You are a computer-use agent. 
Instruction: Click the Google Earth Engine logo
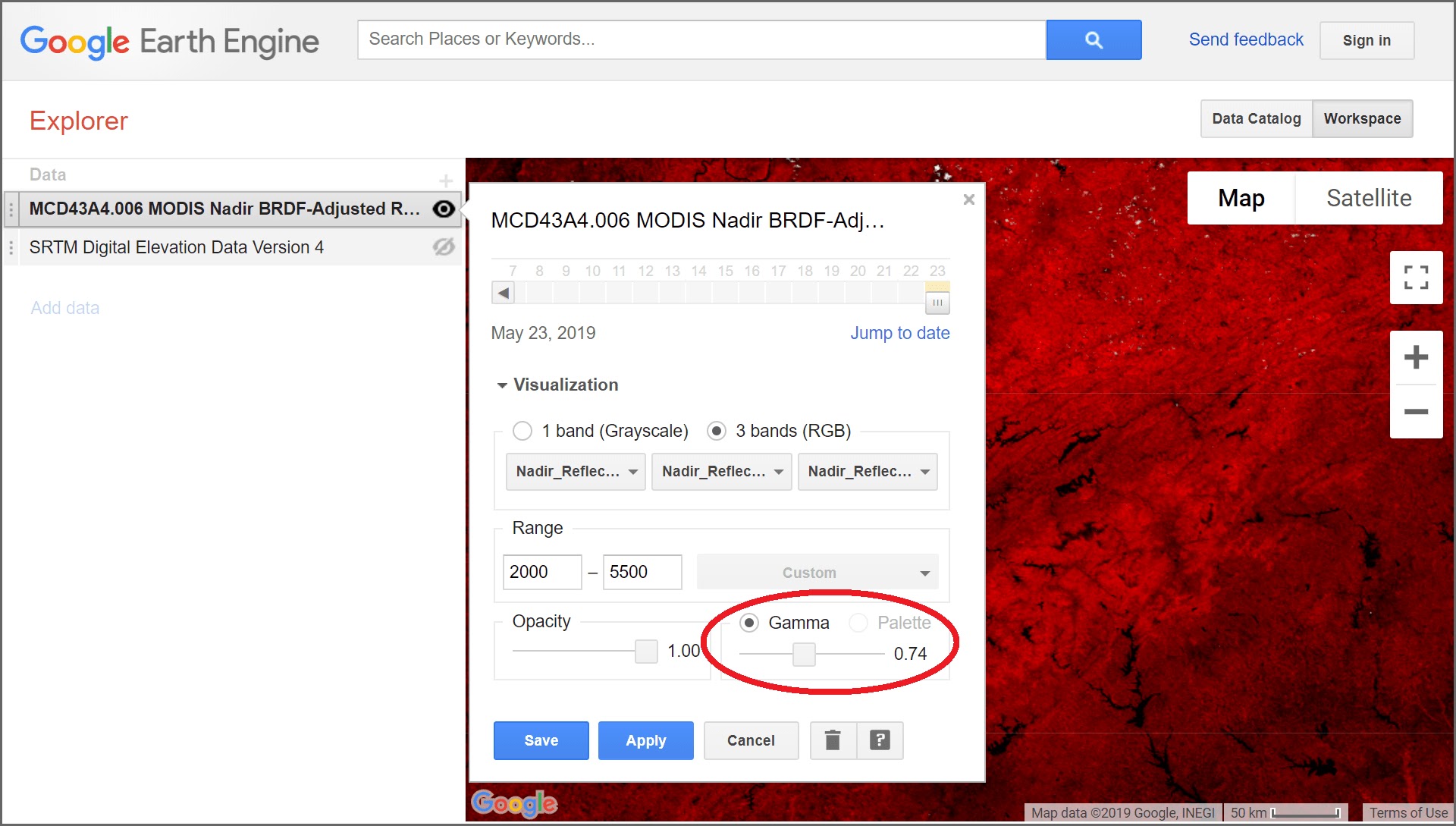(169, 42)
